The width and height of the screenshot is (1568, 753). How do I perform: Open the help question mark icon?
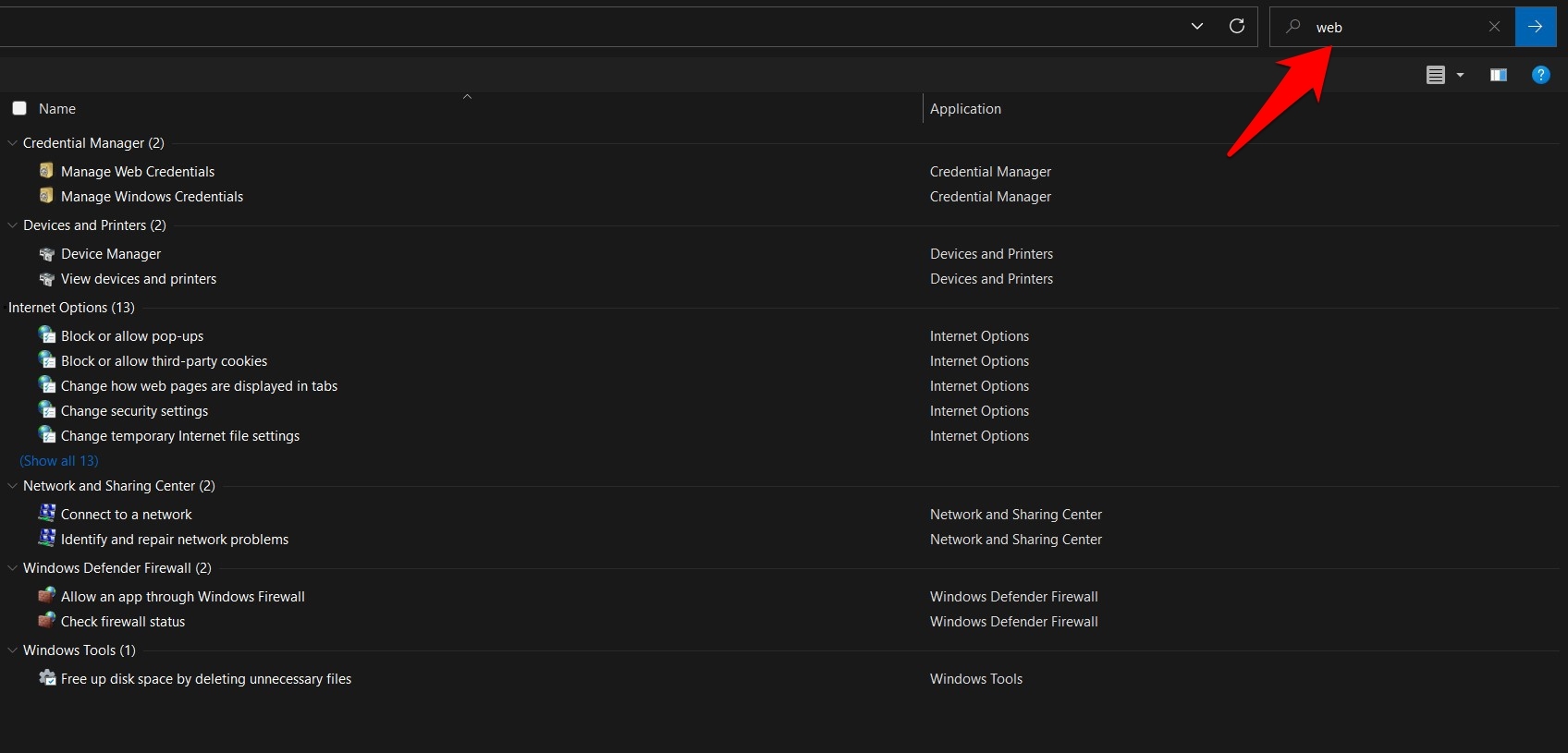click(x=1540, y=75)
